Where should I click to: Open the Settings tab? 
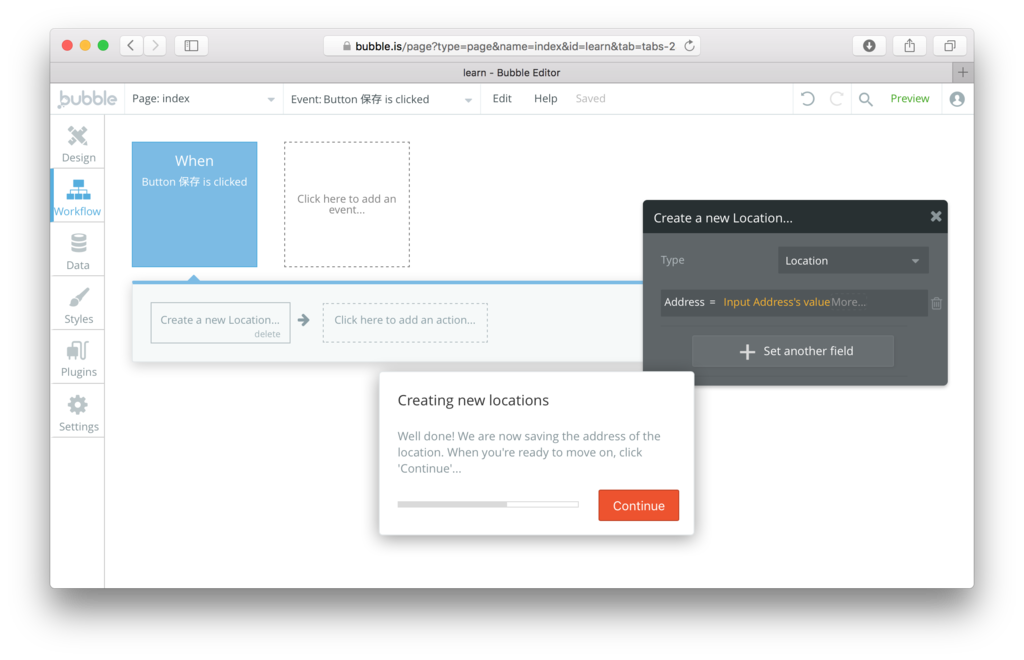pos(78,412)
